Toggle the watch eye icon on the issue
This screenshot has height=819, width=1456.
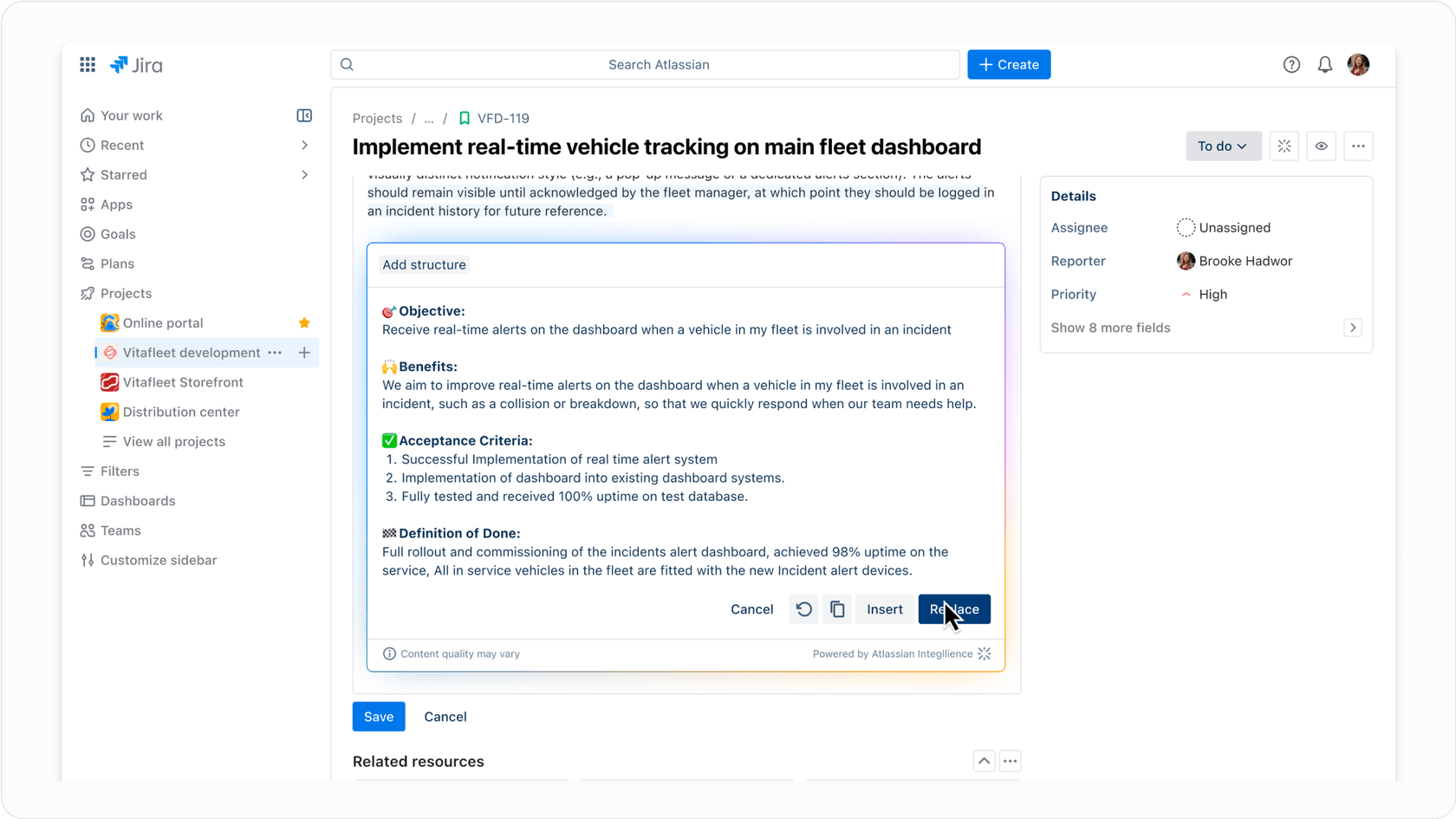[1321, 146]
